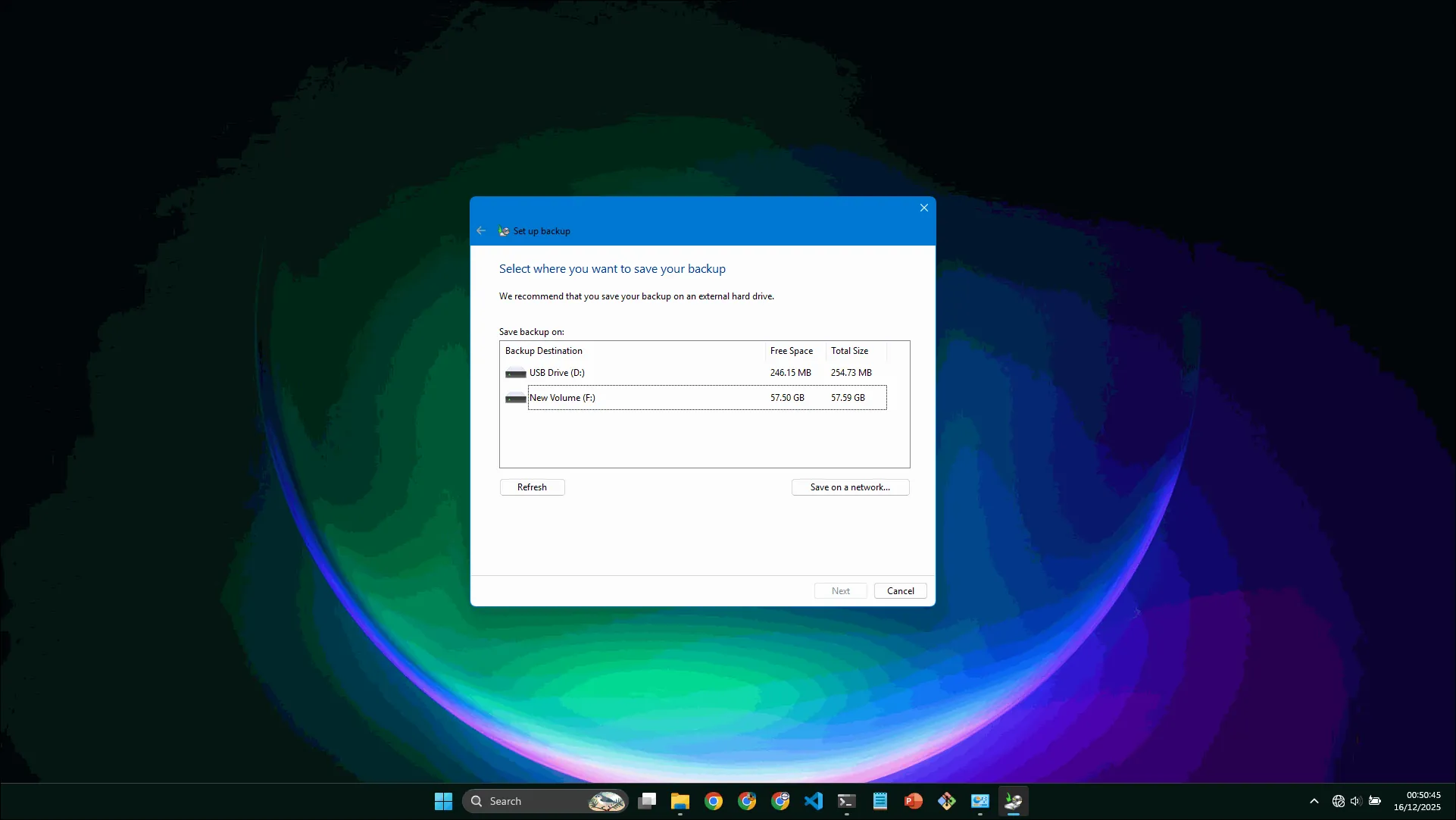The image size is (1456, 820).
Task: Open the volume control from the system tray
Action: [1355, 800]
